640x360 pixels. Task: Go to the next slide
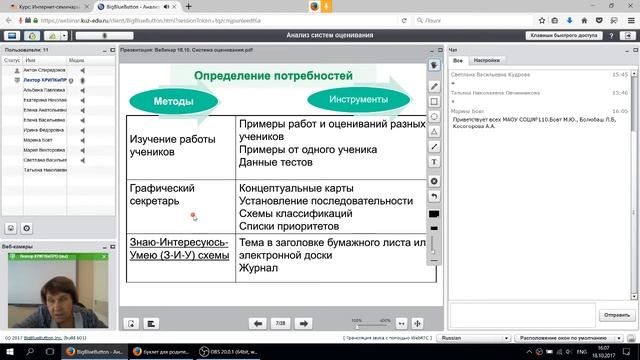[303, 323]
